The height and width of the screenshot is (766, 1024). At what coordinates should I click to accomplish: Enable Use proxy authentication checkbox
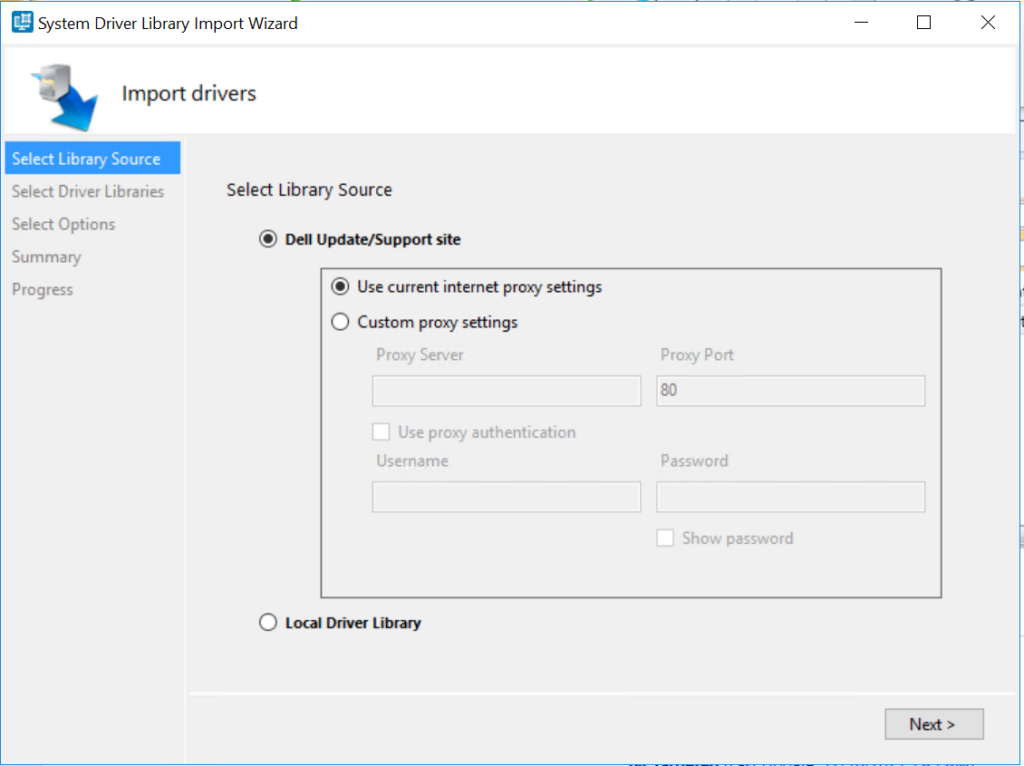(x=381, y=432)
